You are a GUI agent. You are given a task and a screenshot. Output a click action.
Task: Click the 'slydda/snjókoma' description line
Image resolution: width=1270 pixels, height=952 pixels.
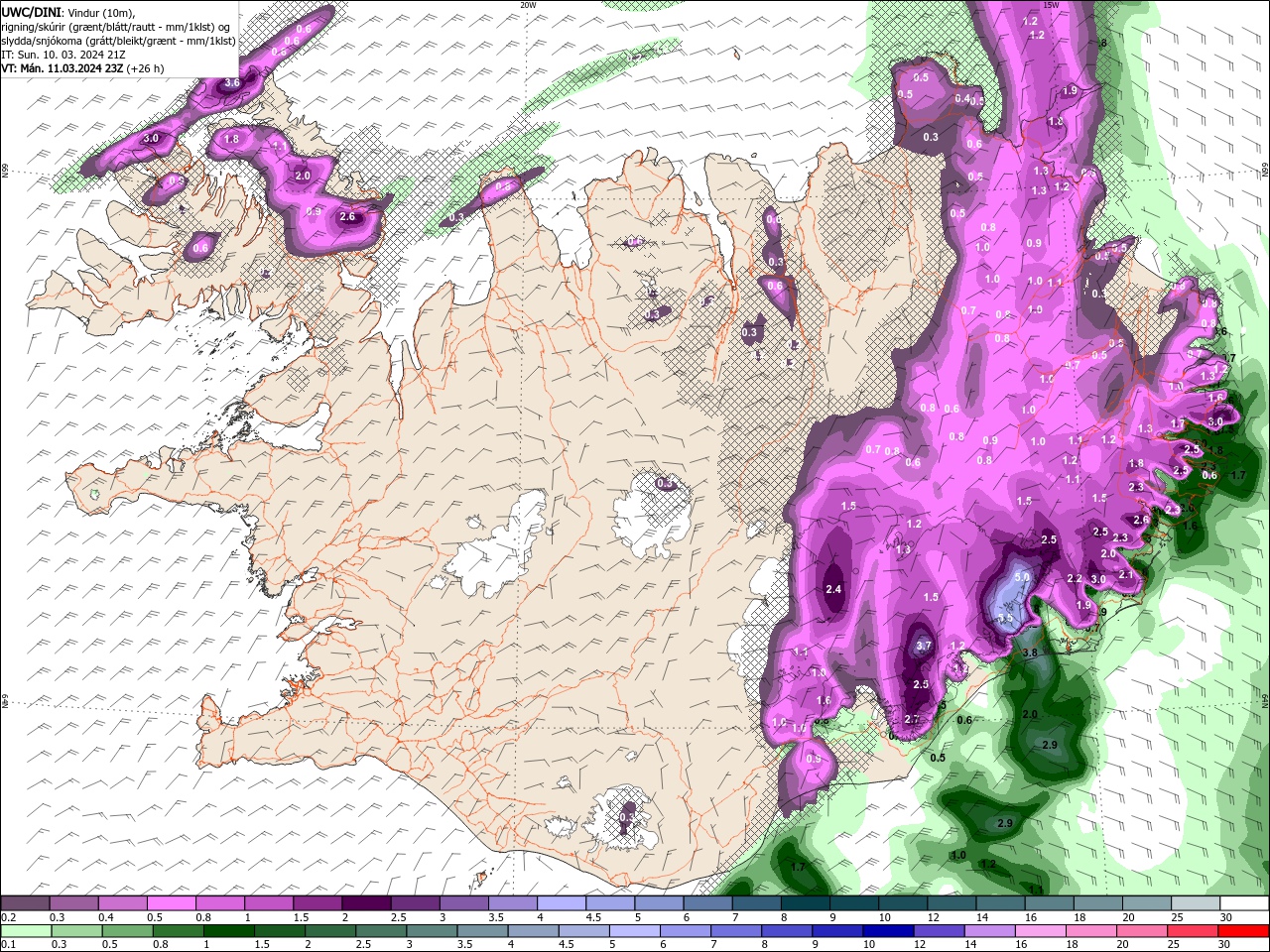pyautogui.click(x=118, y=41)
